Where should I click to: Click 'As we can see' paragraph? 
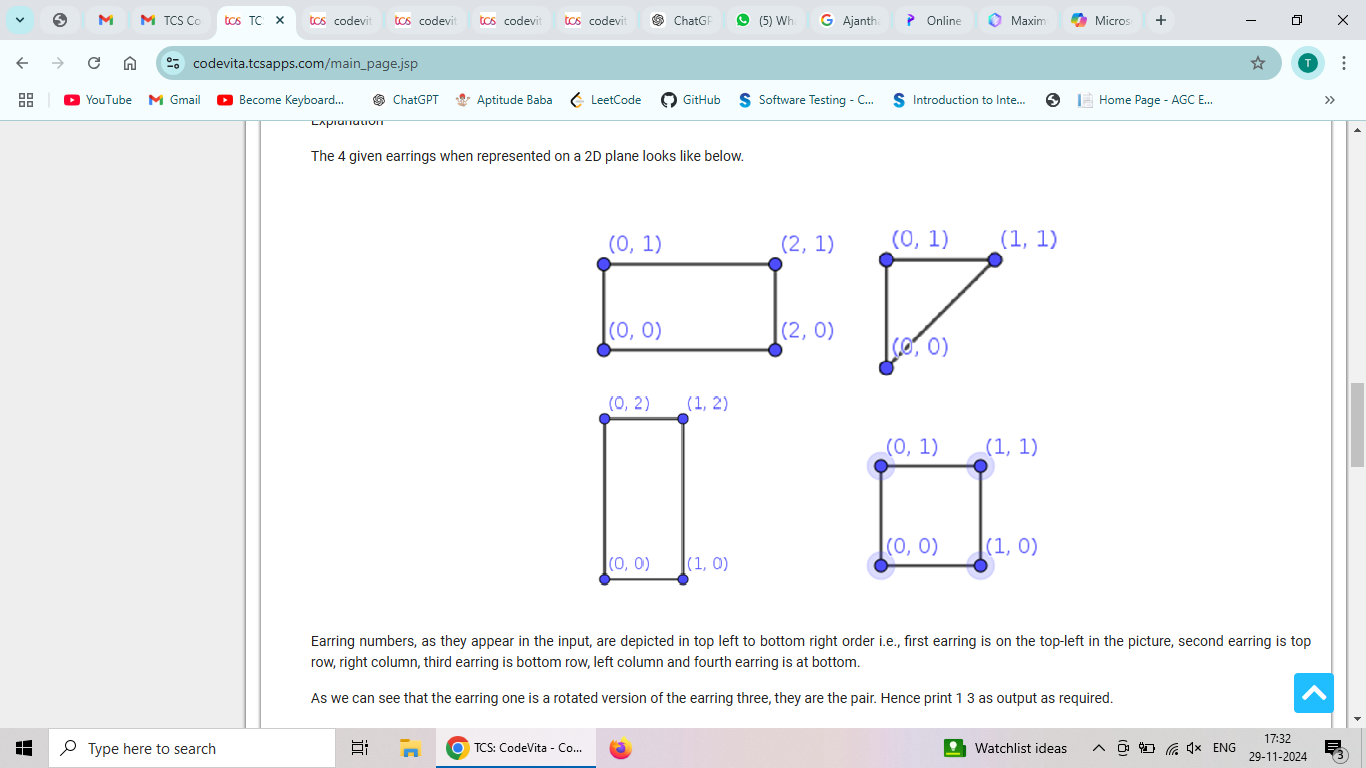point(711,698)
